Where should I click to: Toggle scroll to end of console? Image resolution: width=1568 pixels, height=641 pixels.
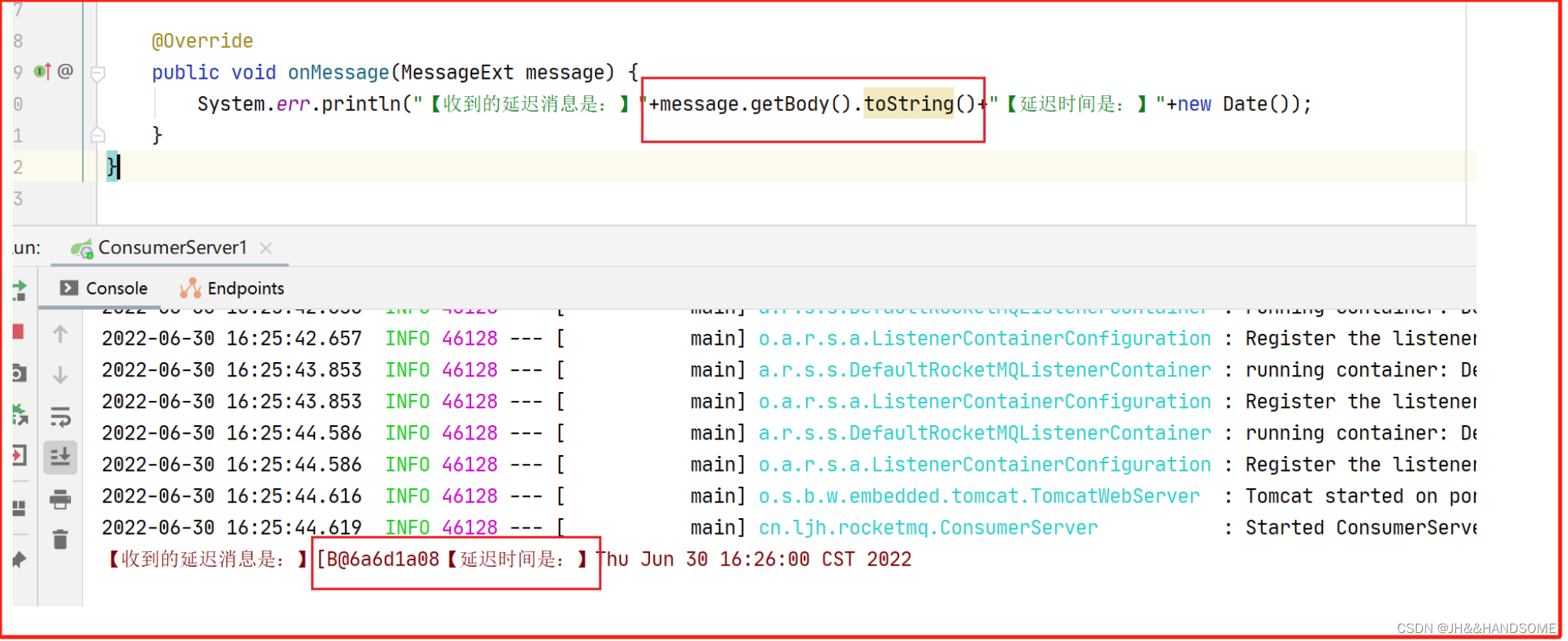61,457
